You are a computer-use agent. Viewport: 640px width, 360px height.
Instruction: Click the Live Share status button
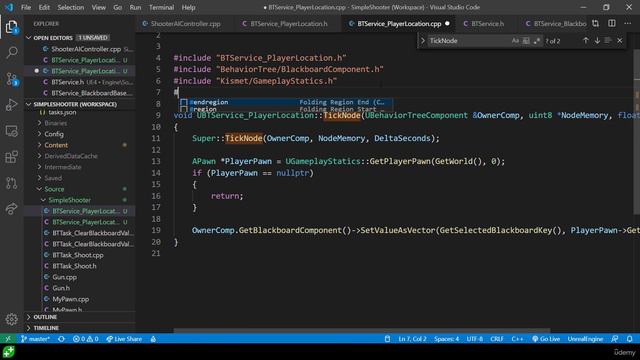124,339
